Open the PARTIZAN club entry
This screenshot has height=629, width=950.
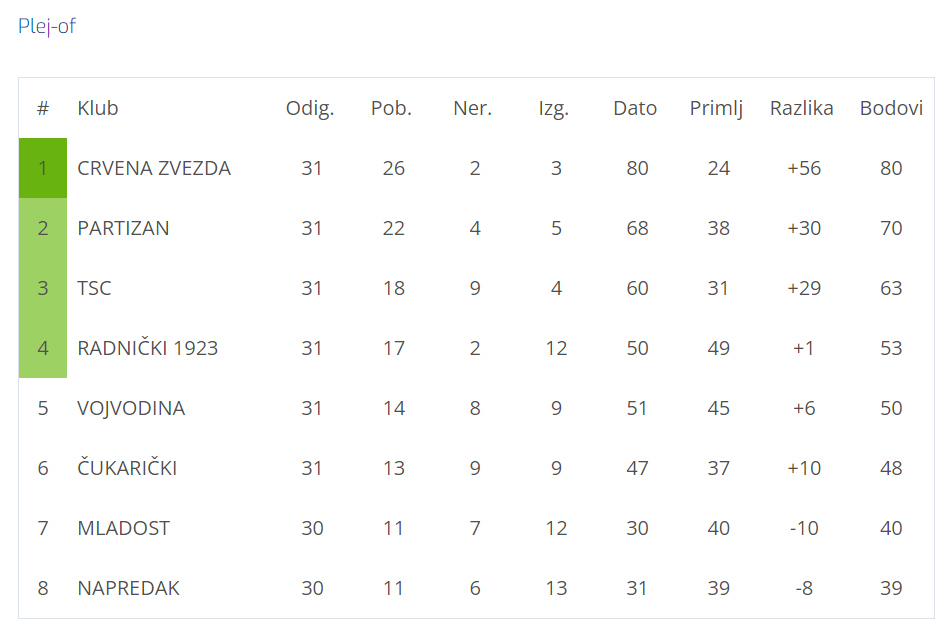pyautogui.click(x=123, y=228)
